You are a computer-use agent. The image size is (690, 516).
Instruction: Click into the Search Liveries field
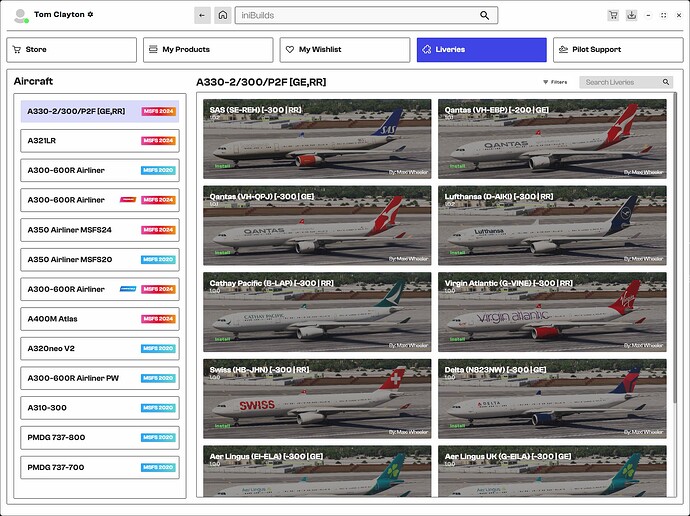(620, 82)
